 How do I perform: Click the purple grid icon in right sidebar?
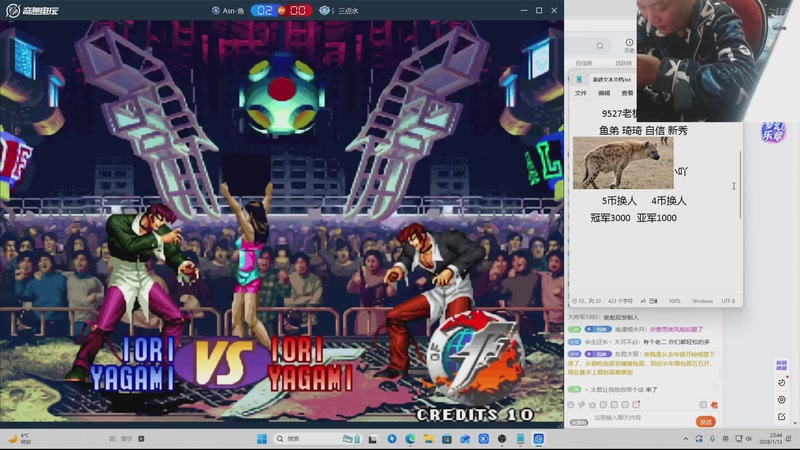(x=781, y=365)
